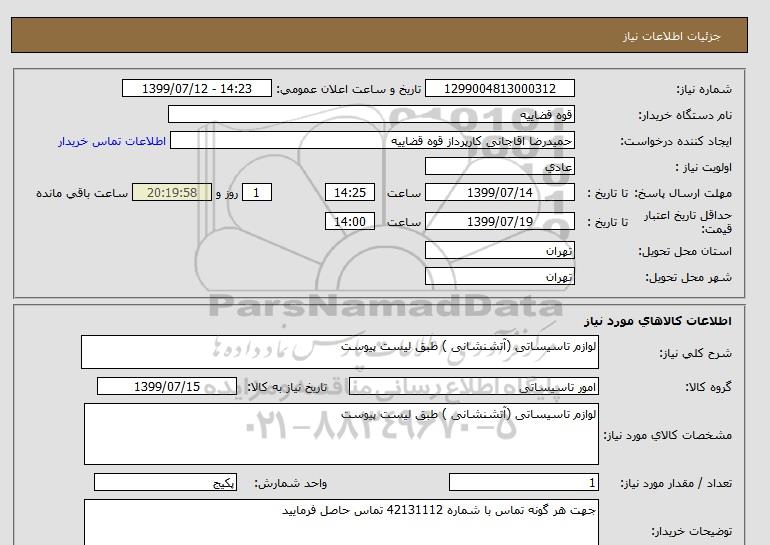Select the delivery province field 'تهران'
This screenshot has width=770, height=545.
pyautogui.click(x=499, y=250)
